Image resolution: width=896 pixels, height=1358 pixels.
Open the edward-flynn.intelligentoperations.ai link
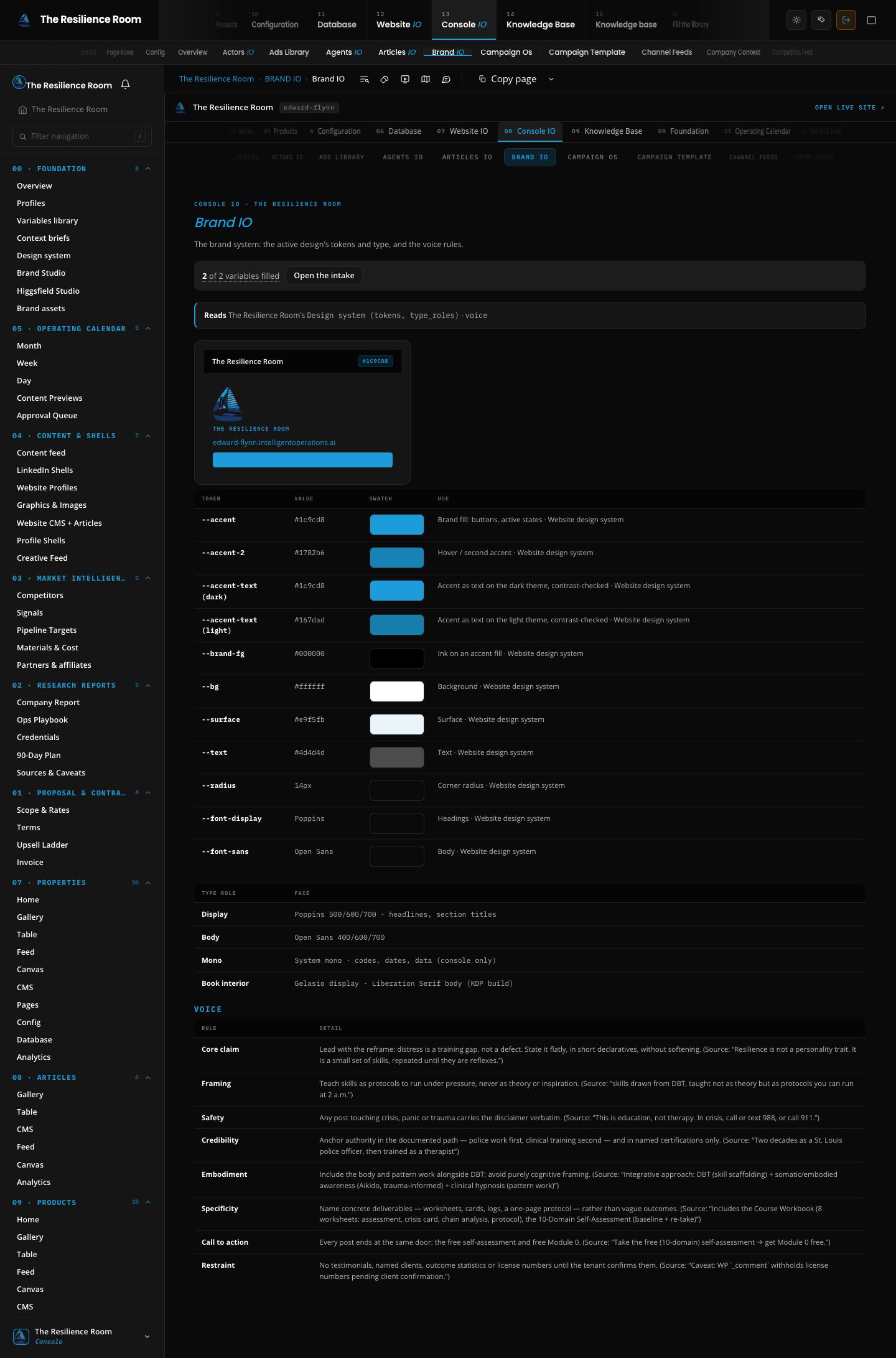[x=274, y=443]
